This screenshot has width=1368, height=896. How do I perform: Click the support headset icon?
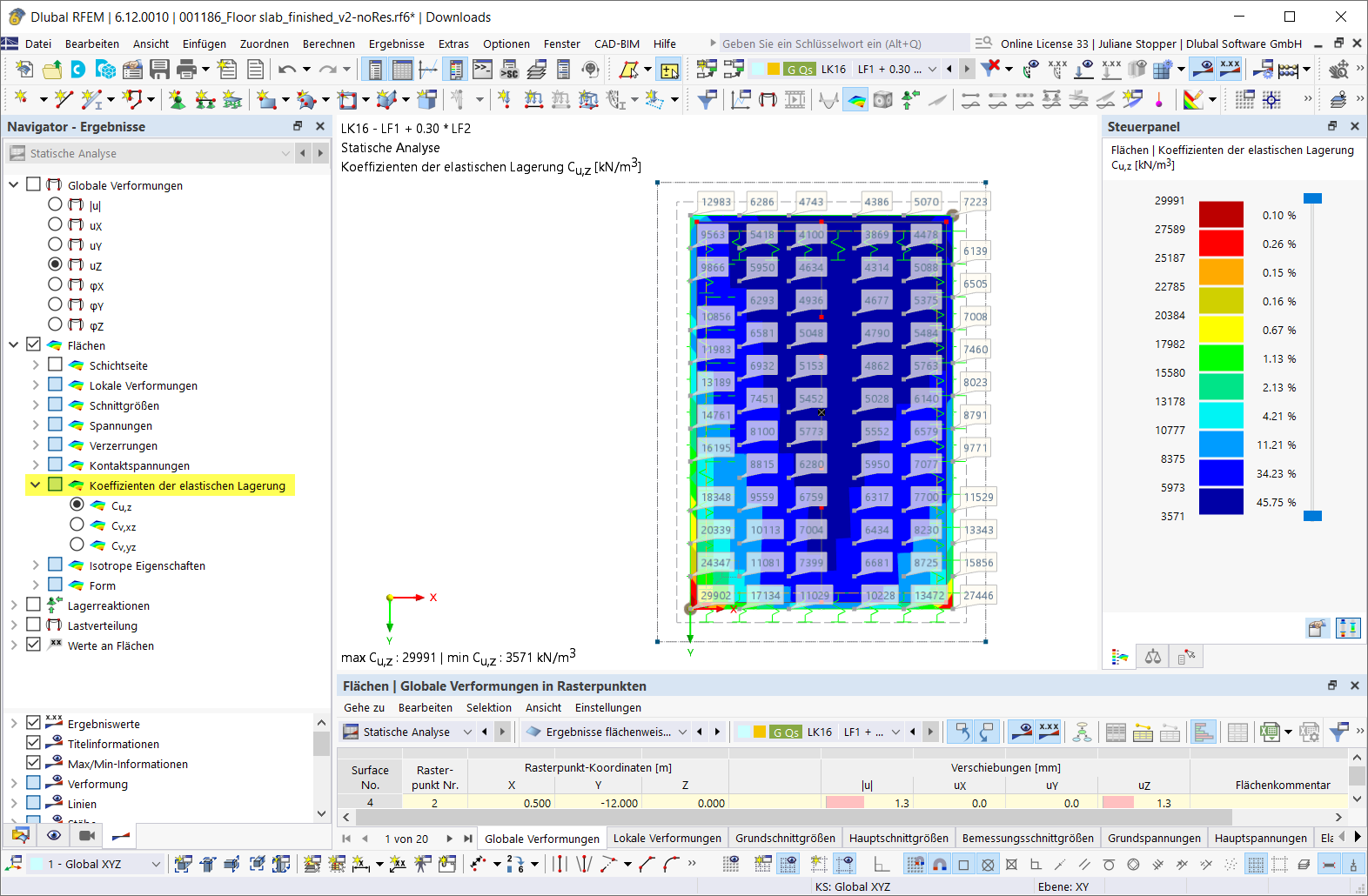click(591, 70)
